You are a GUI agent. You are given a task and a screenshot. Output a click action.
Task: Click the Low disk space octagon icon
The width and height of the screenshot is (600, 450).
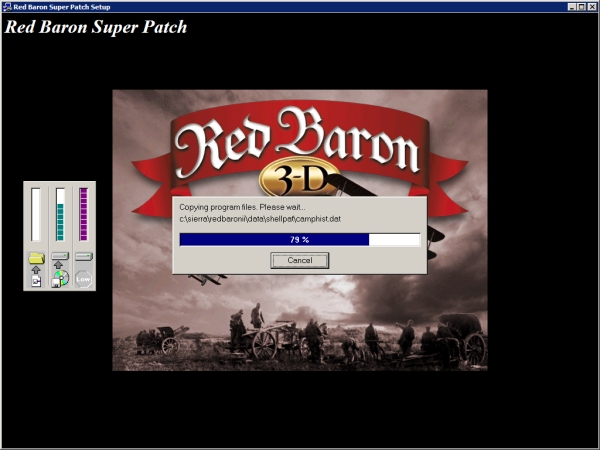84,279
